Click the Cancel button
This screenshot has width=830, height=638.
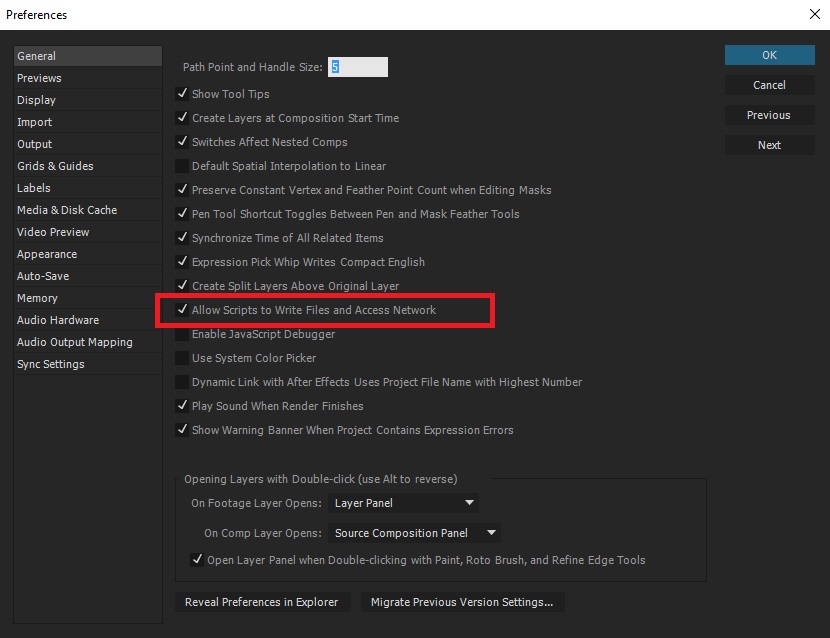click(770, 85)
